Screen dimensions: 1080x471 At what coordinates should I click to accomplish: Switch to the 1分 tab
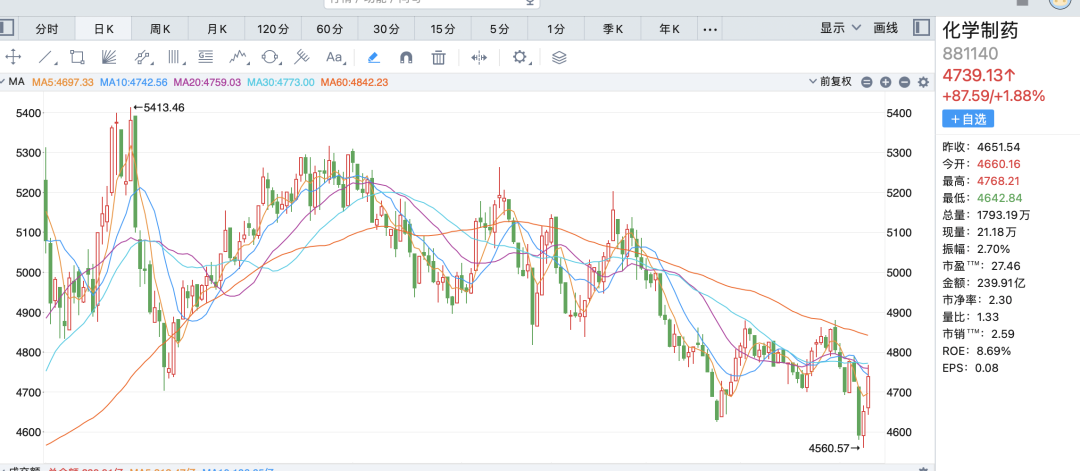556,29
